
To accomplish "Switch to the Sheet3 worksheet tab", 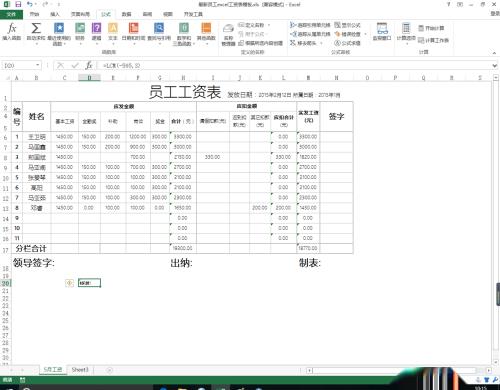I will 80,370.
